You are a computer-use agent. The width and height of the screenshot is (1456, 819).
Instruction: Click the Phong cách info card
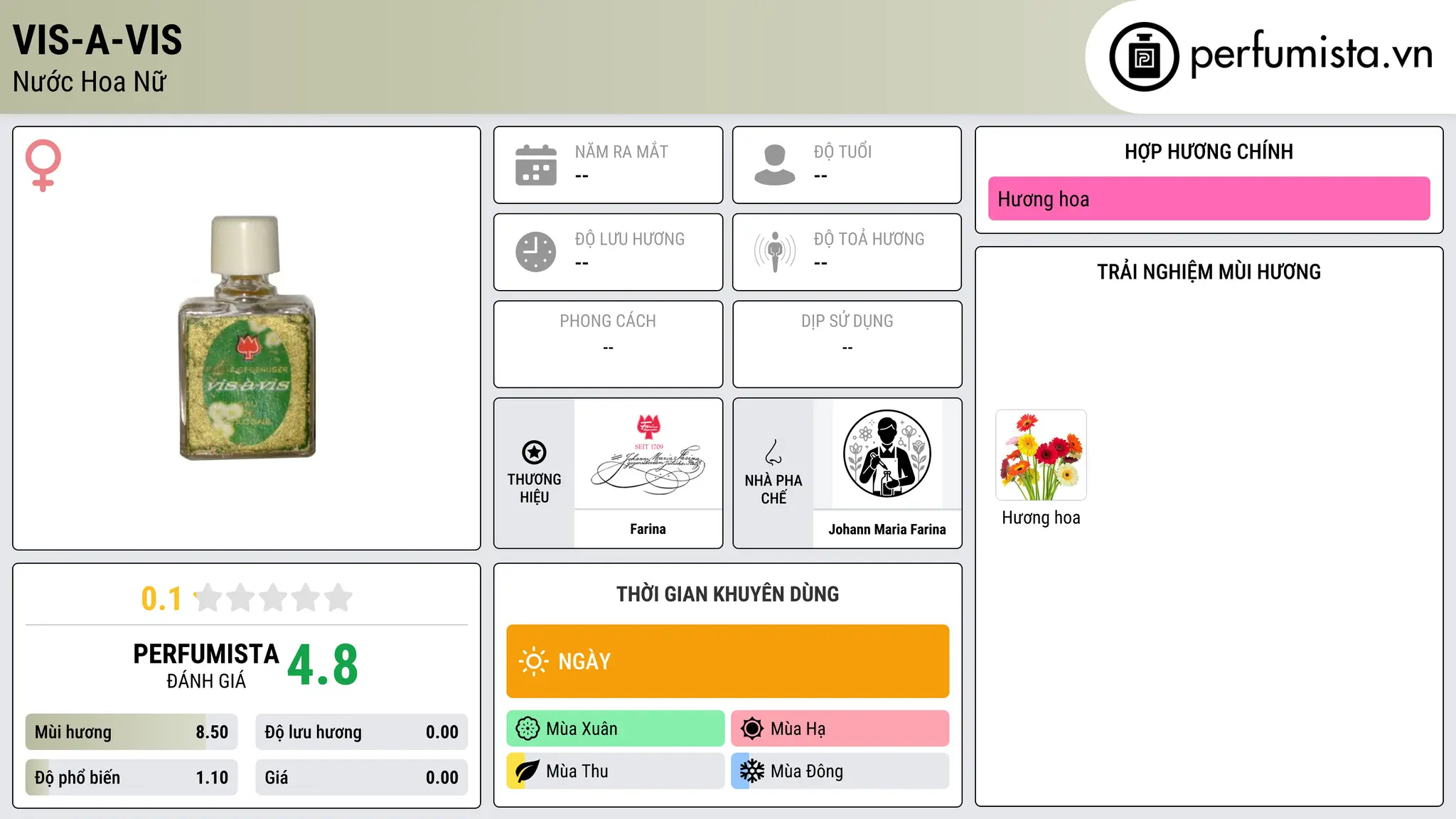[x=608, y=344]
